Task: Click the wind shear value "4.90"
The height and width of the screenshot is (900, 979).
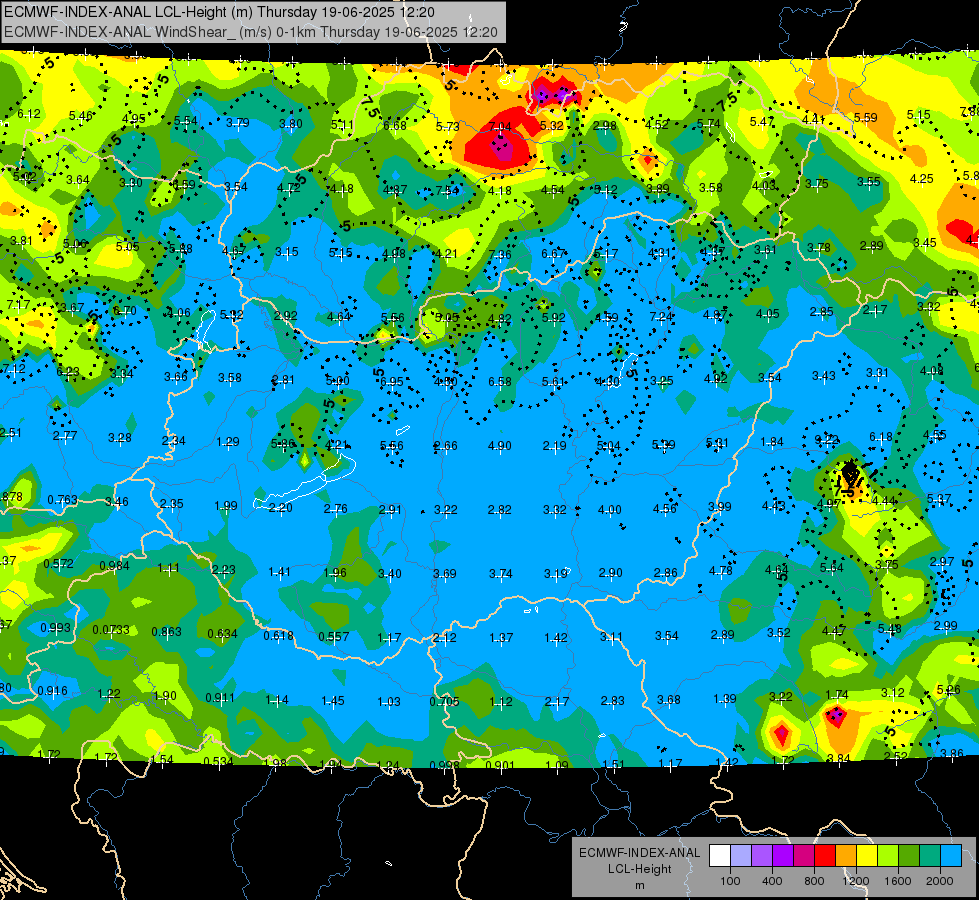Action: [499, 446]
